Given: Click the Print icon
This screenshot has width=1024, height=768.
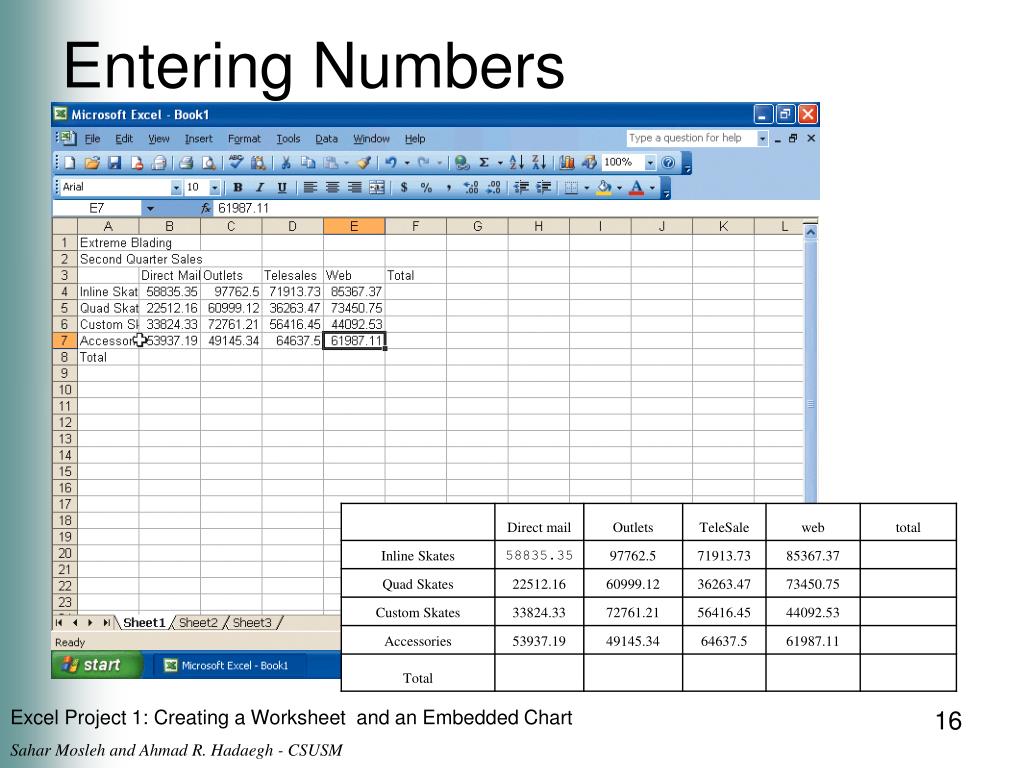Looking at the screenshot, I should coord(186,163).
